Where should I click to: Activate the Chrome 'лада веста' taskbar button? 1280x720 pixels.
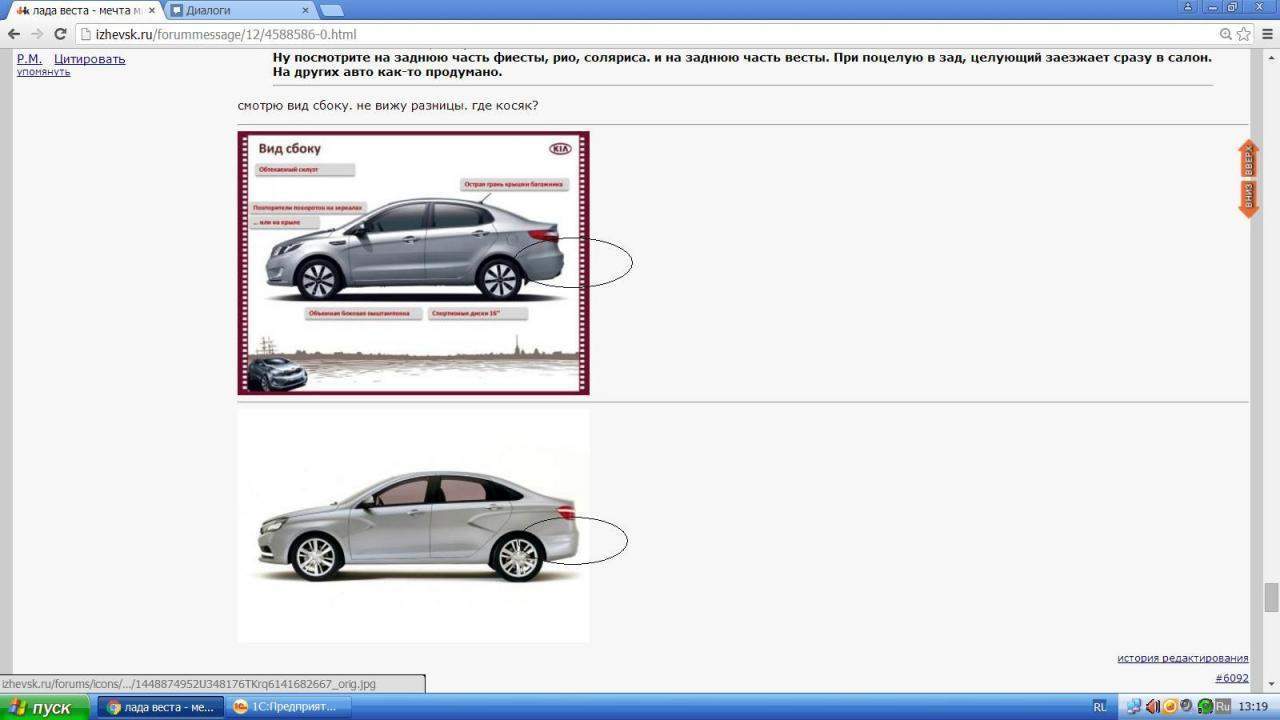[x=161, y=707]
